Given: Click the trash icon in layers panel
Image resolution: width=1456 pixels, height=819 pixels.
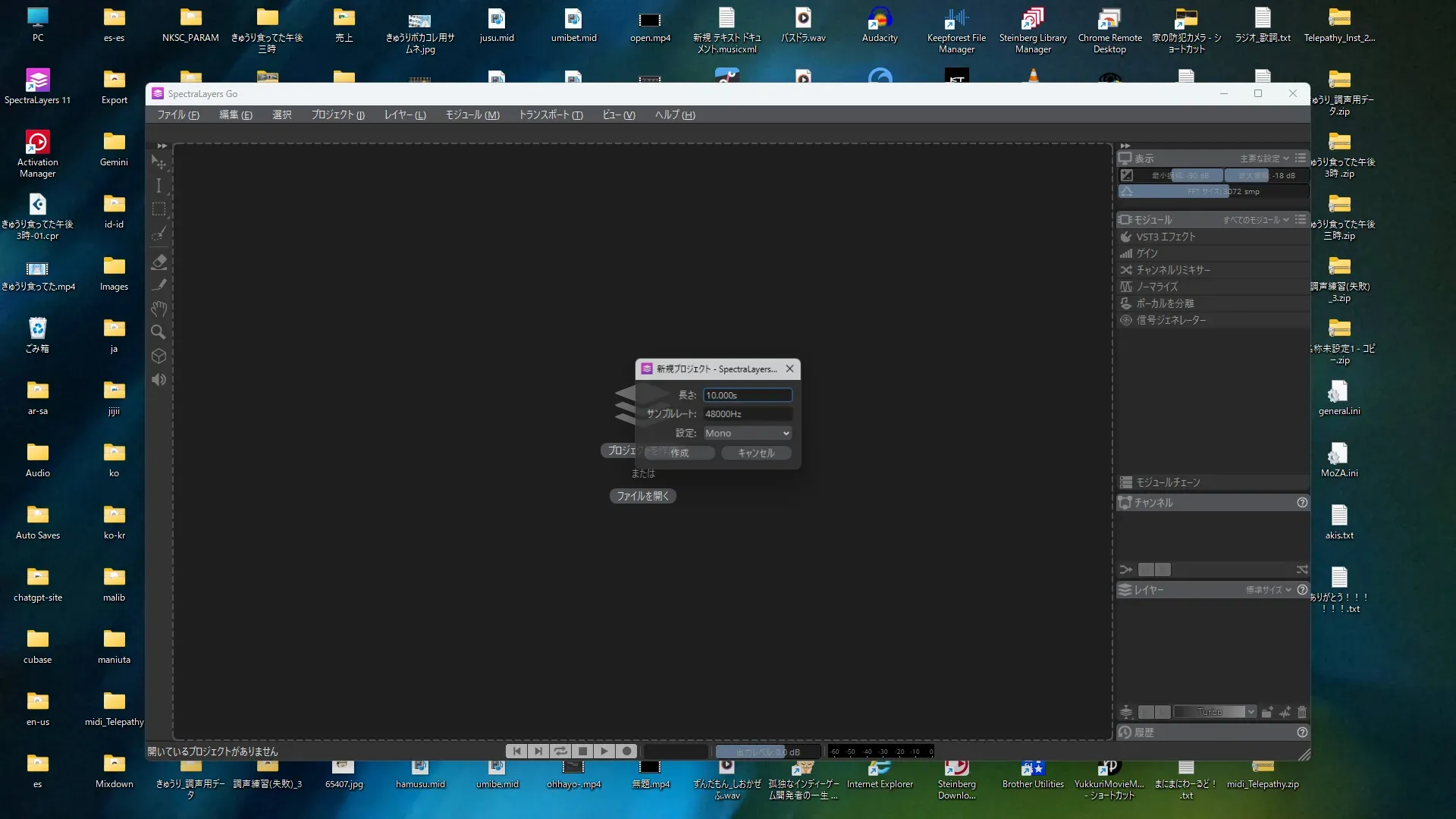Looking at the screenshot, I should click(1302, 712).
